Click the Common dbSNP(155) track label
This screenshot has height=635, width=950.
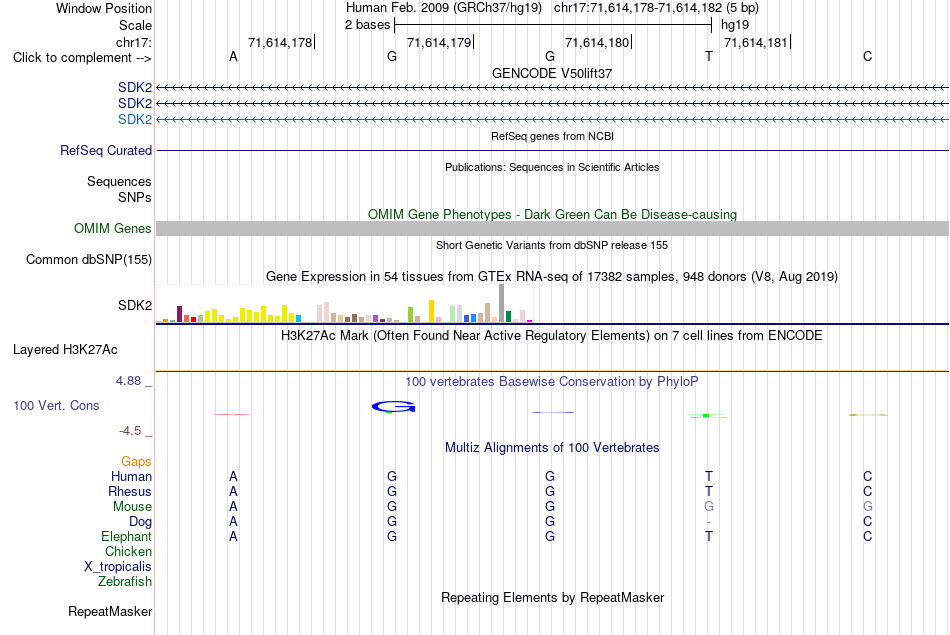89,259
